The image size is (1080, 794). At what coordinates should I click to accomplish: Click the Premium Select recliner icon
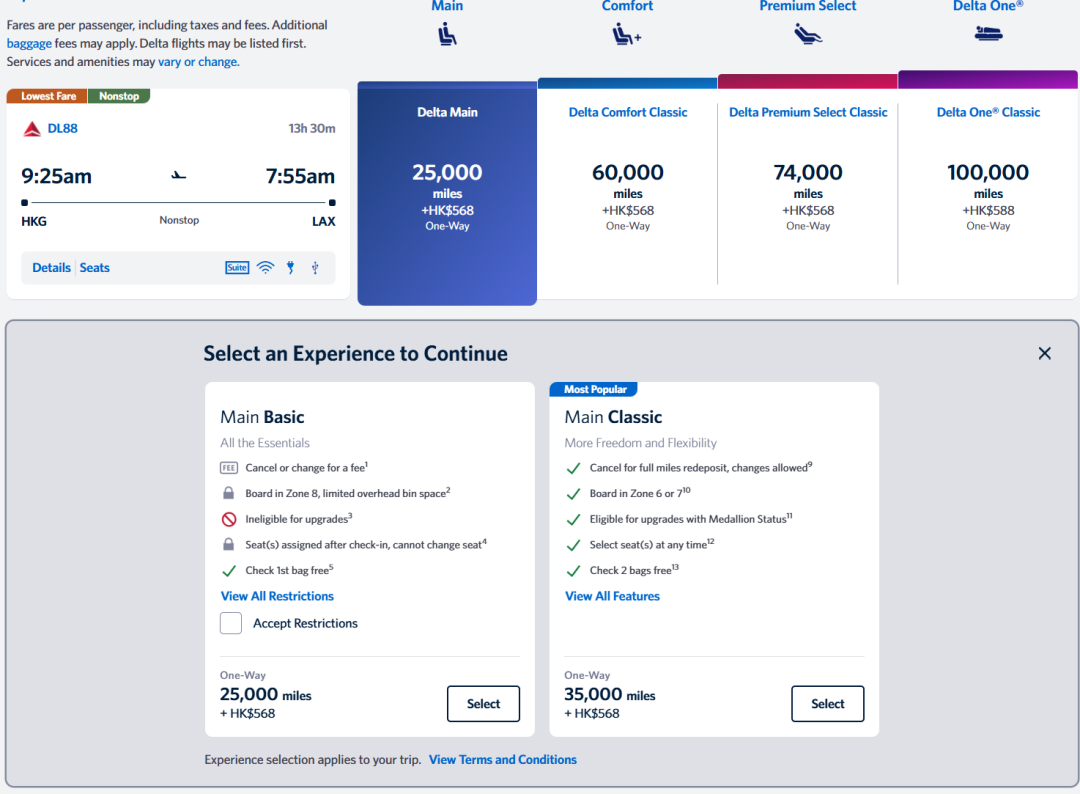point(807,34)
